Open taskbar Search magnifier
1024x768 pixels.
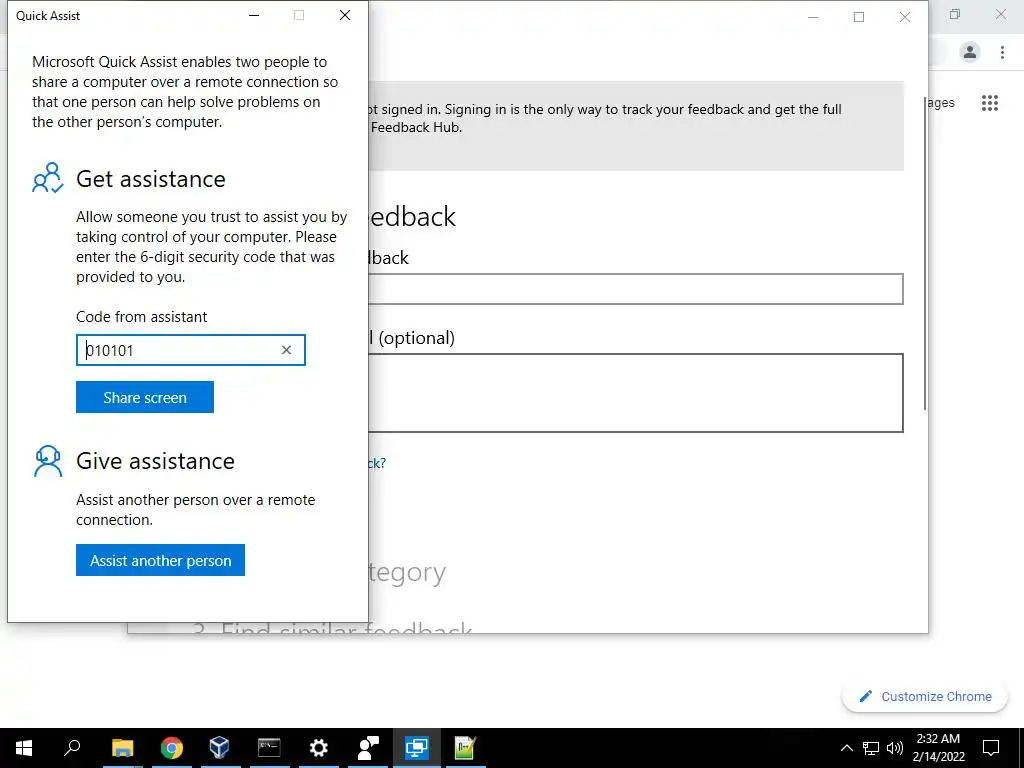click(x=72, y=748)
